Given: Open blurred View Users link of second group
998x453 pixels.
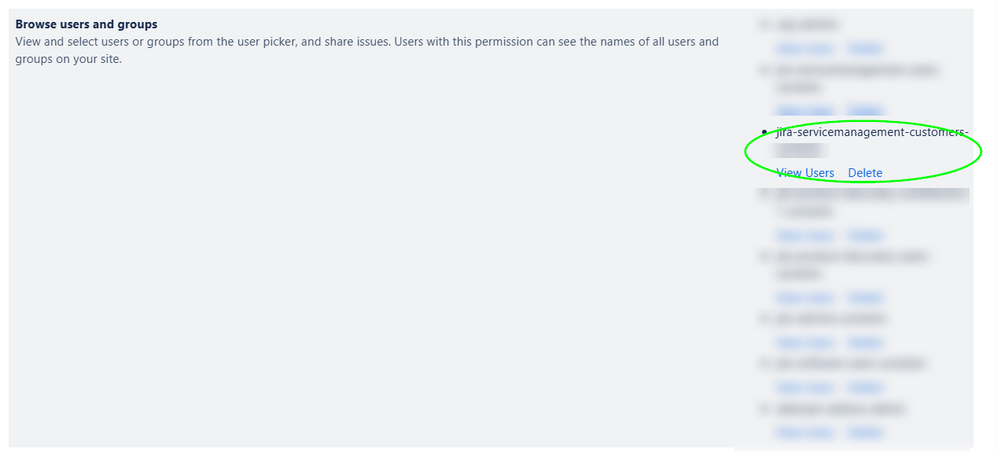Looking at the screenshot, I should pos(805,111).
